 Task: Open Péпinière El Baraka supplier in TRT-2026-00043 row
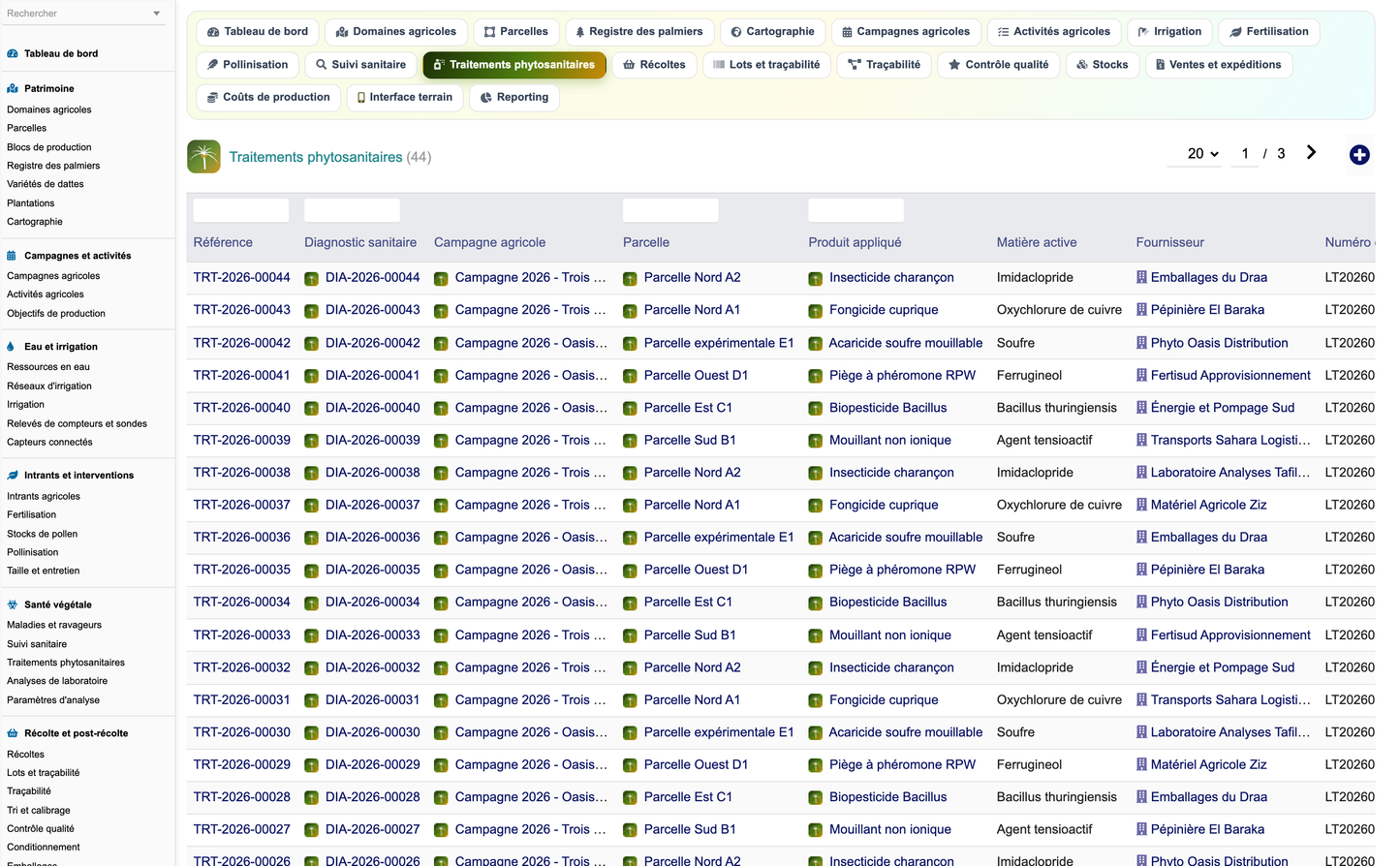[1207, 310]
